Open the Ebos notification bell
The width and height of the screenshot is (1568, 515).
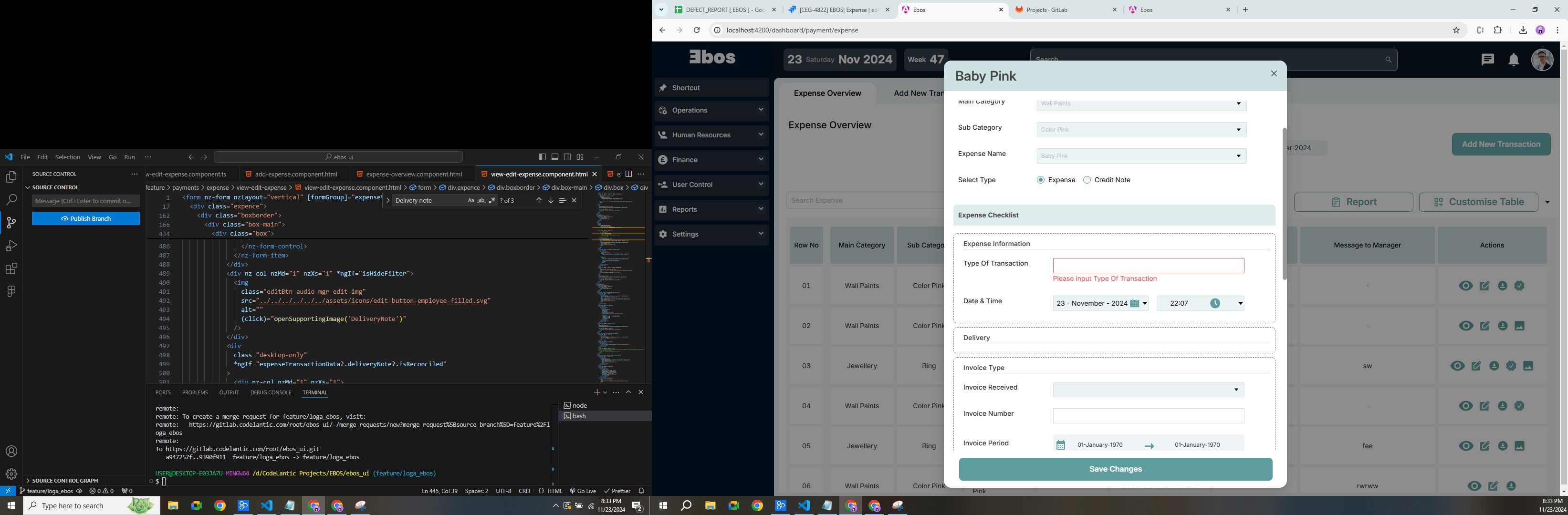click(x=1513, y=60)
